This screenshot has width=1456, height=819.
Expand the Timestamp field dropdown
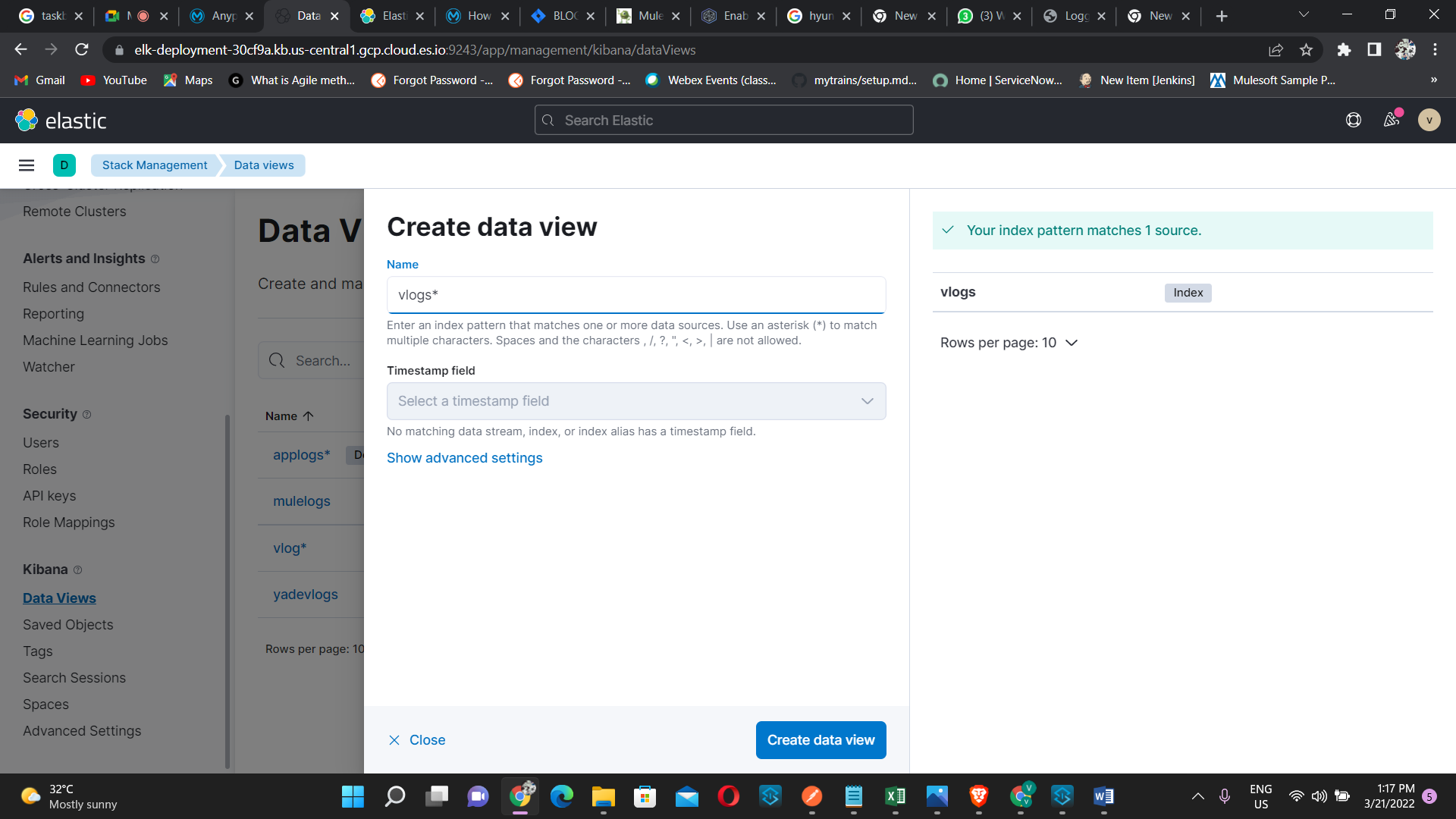coord(637,401)
